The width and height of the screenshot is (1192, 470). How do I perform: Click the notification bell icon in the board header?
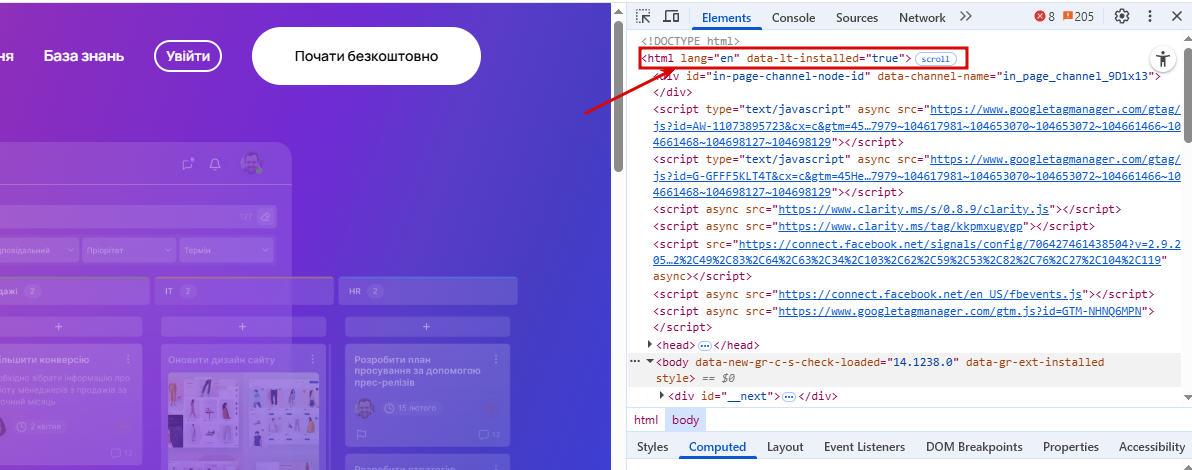[x=215, y=164]
